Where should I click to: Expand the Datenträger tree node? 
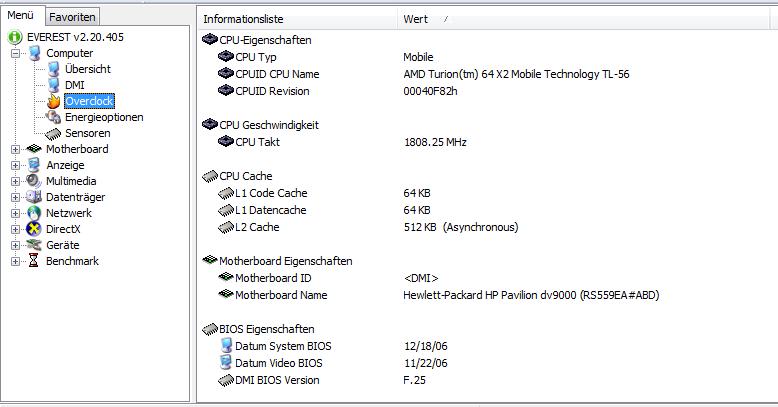15,197
